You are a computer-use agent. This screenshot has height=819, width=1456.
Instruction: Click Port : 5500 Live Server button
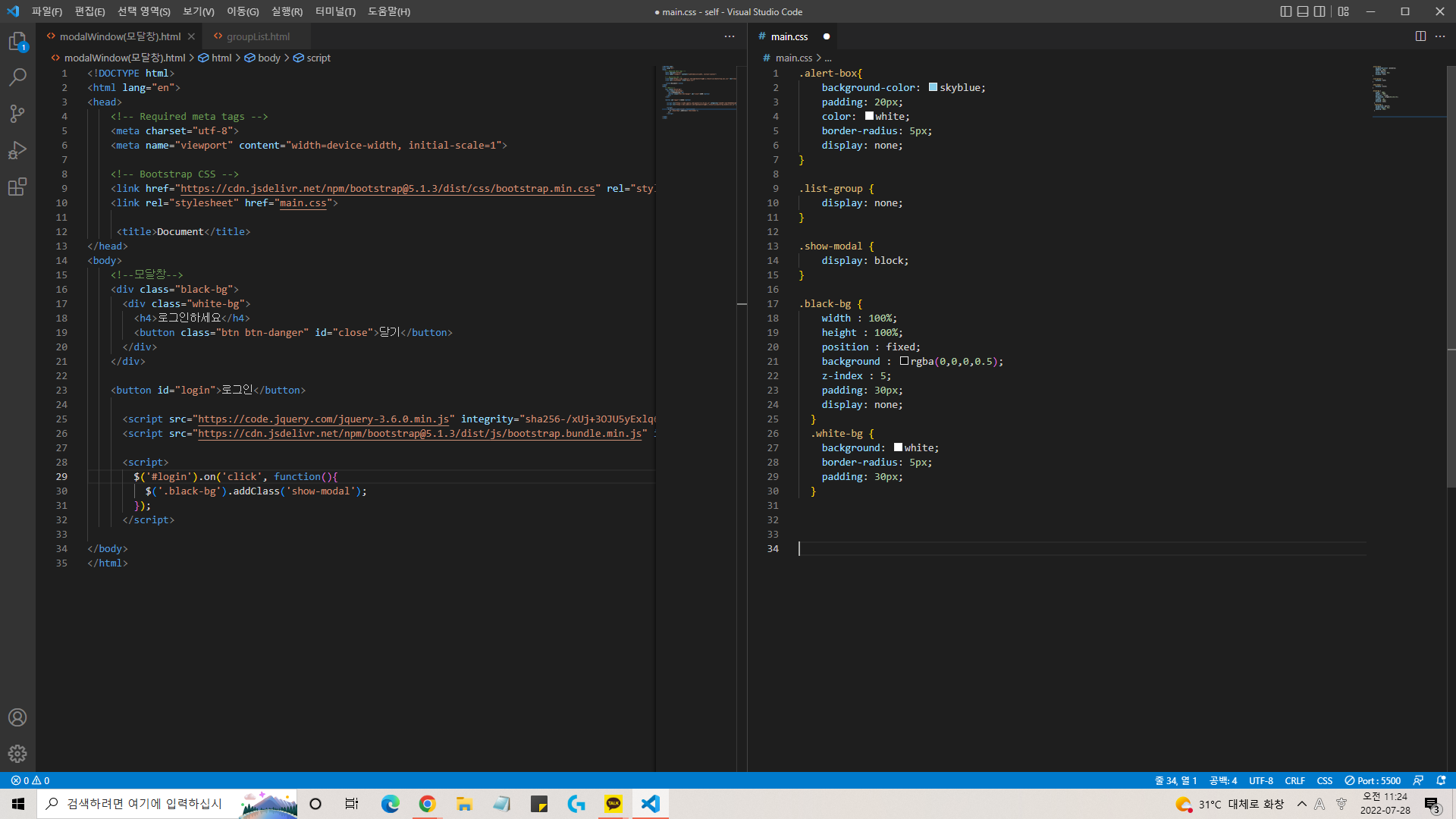[x=1373, y=780]
